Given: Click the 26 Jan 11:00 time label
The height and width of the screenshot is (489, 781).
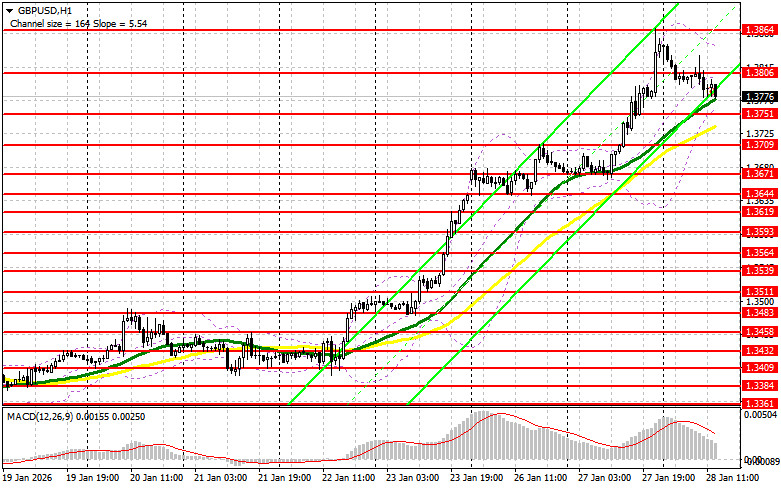Looking at the screenshot, I should pyautogui.click(x=540, y=478).
